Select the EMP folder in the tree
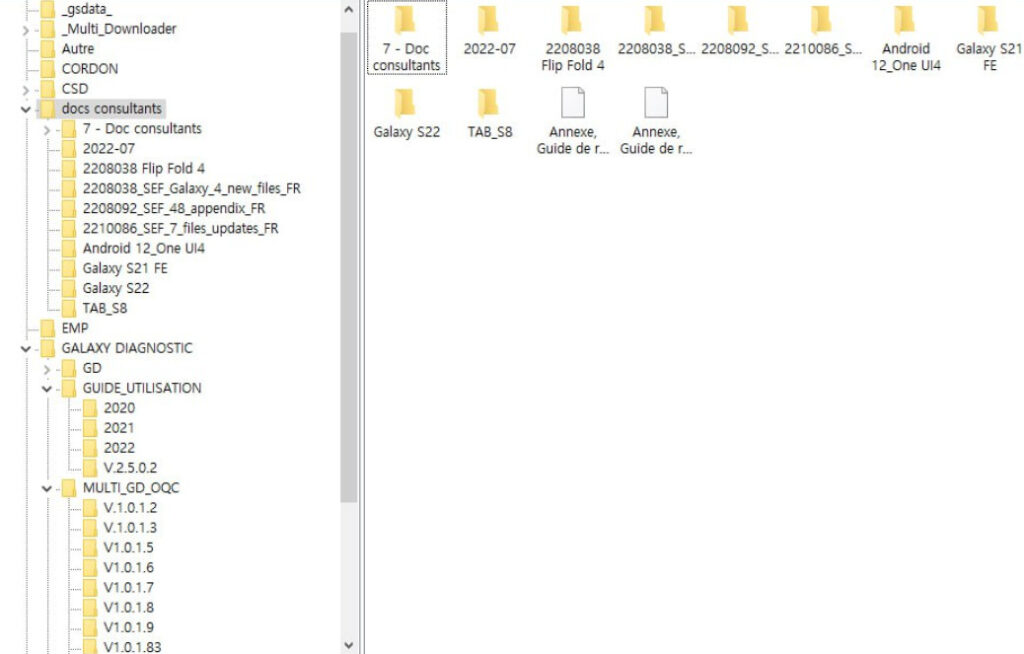This screenshot has width=1024, height=654. point(75,328)
